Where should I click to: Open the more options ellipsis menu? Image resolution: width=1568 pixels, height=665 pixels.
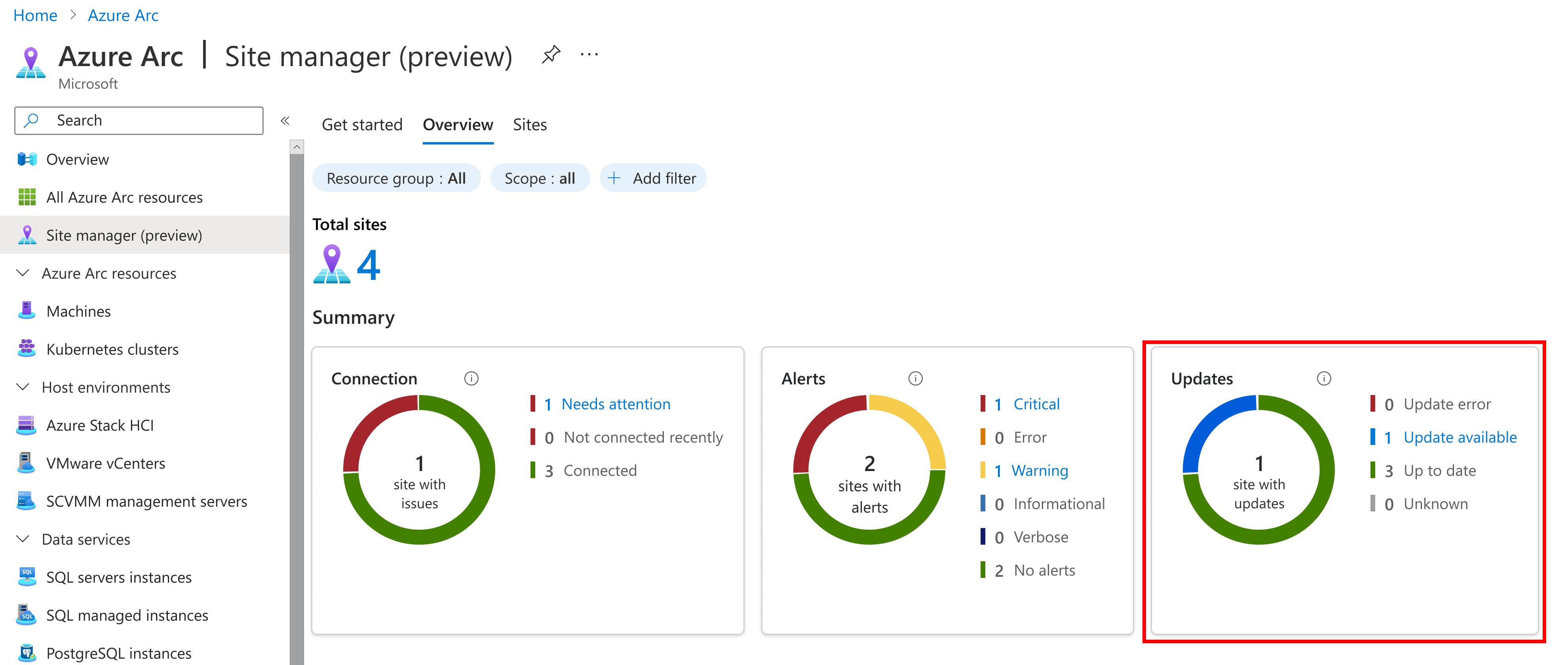click(x=589, y=55)
